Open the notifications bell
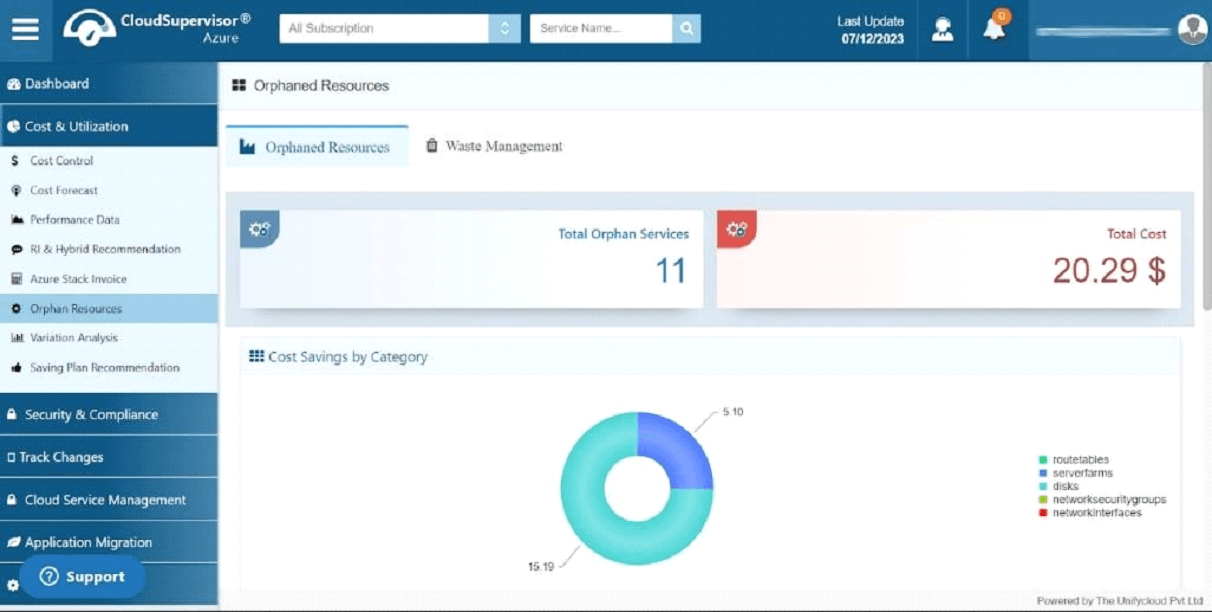Viewport: 1212px width, 612px height. [x=994, y=27]
